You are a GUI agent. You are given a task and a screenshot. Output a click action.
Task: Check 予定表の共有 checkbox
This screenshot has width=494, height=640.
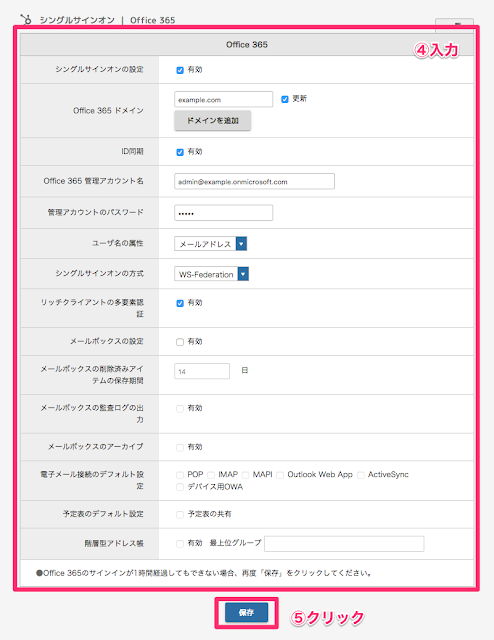[x=180, y=515]
